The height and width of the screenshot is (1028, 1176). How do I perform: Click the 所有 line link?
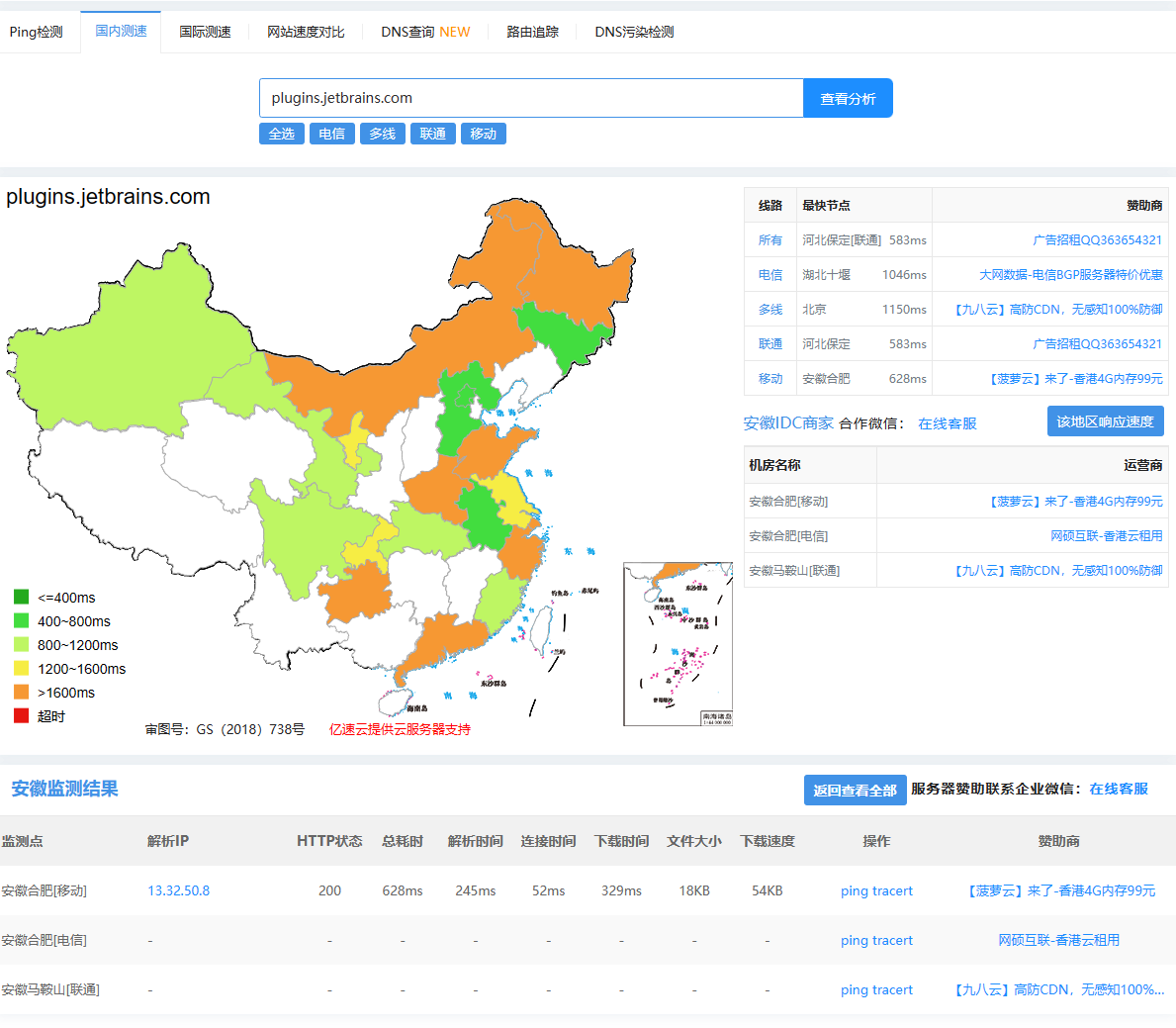[770, 240]
